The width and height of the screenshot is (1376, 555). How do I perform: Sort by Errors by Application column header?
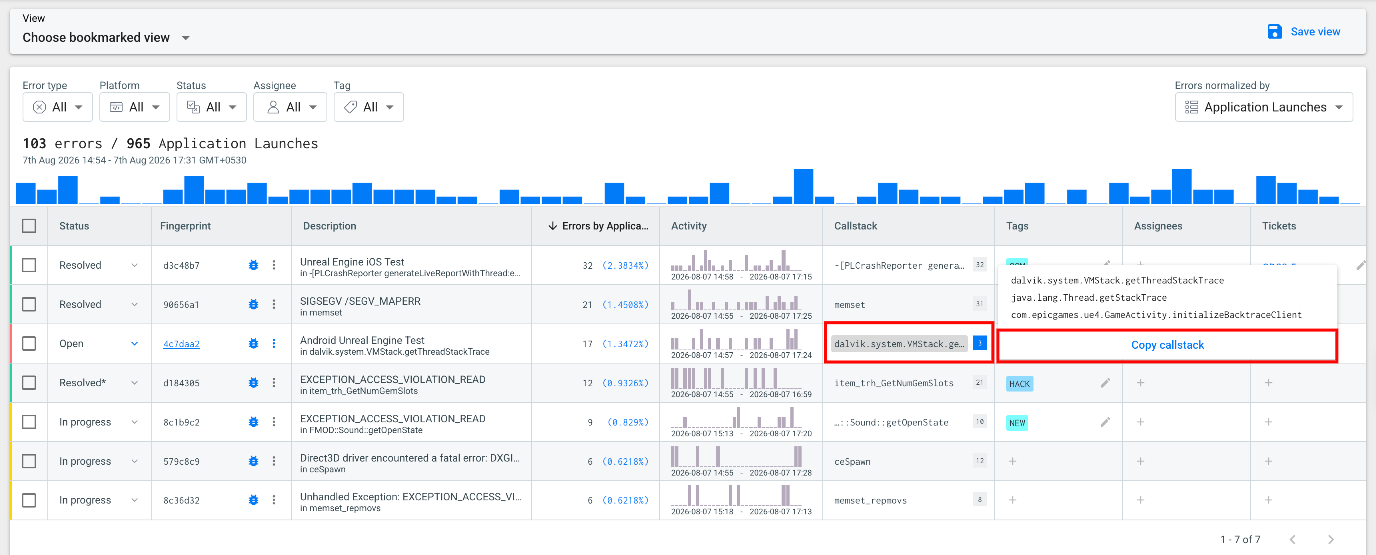(598, 226)
